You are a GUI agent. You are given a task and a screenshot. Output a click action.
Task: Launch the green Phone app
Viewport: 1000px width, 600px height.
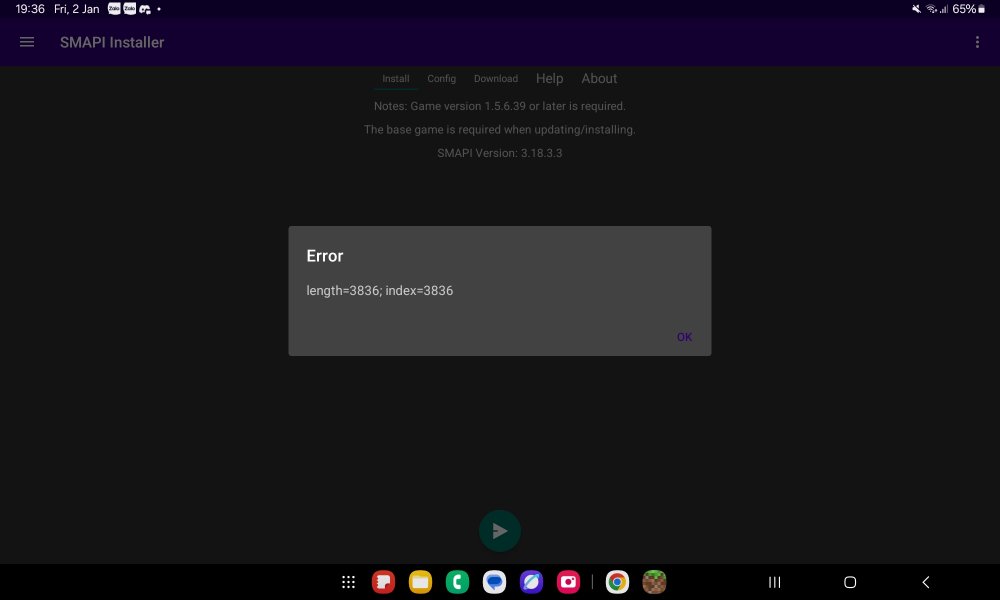coord(457,582)
